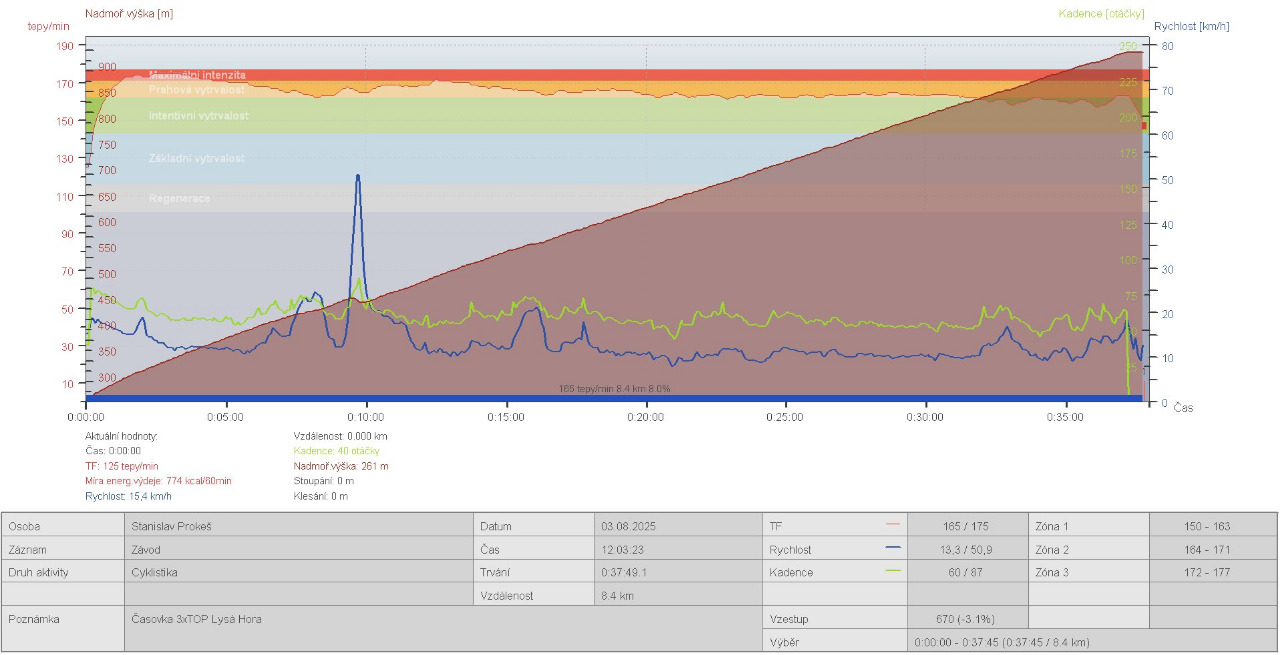1280x655 pixels.
Task: Select the Regenerace zone label
Action: (180, 198)
